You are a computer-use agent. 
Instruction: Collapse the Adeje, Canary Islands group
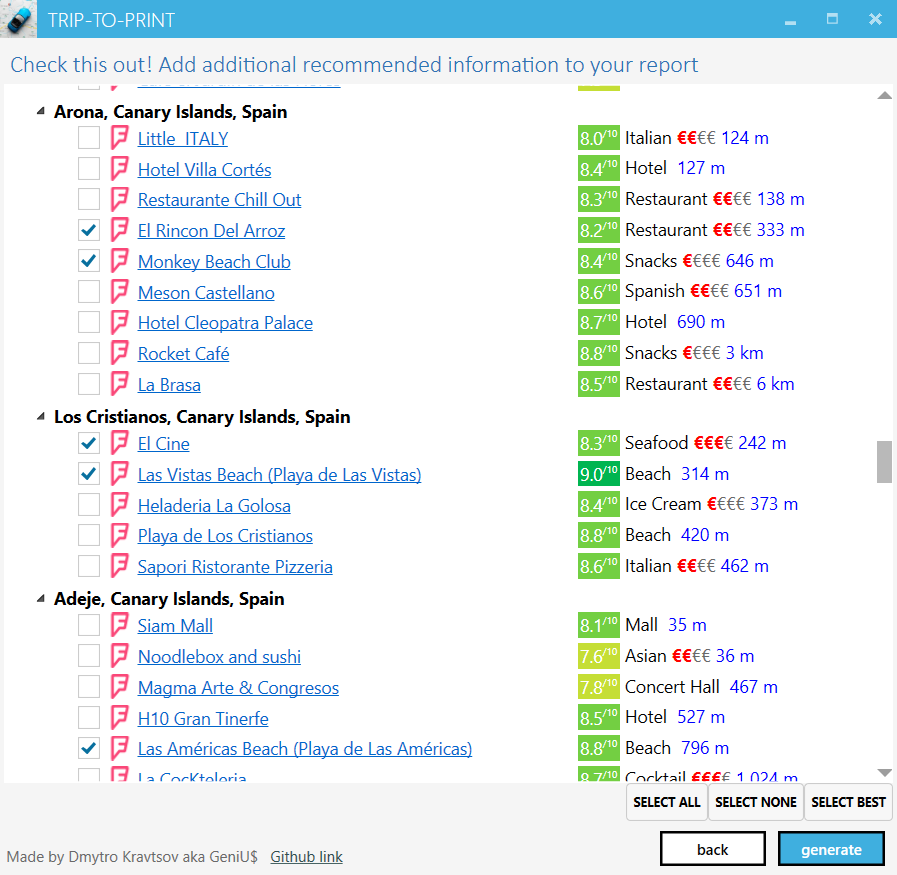pyautogui.click(x=41, y=598)
